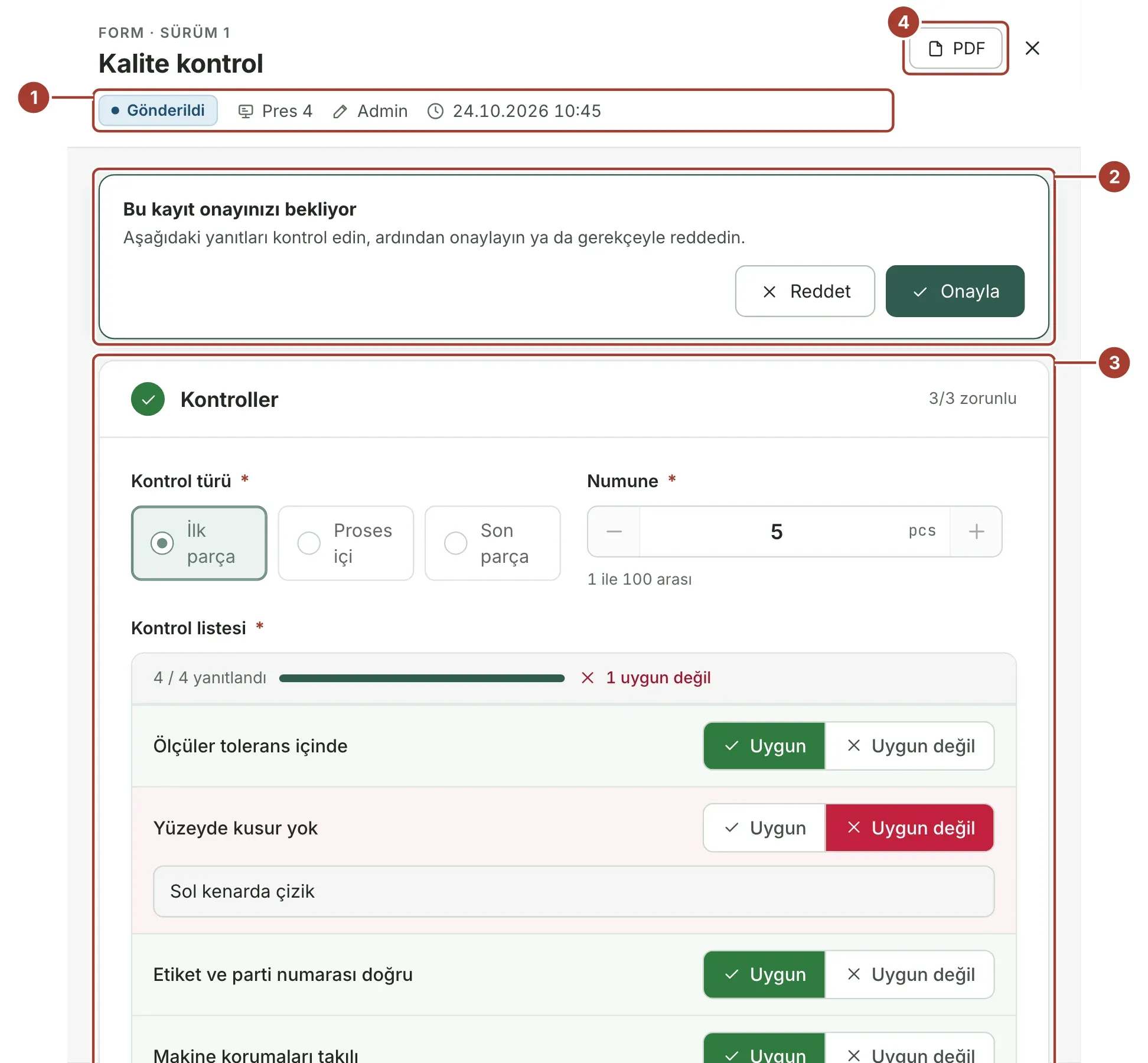Click the FORM · SÜRÜM 1 label
This screenshot has width=1148, height=1063.
[x=164, y=32]
